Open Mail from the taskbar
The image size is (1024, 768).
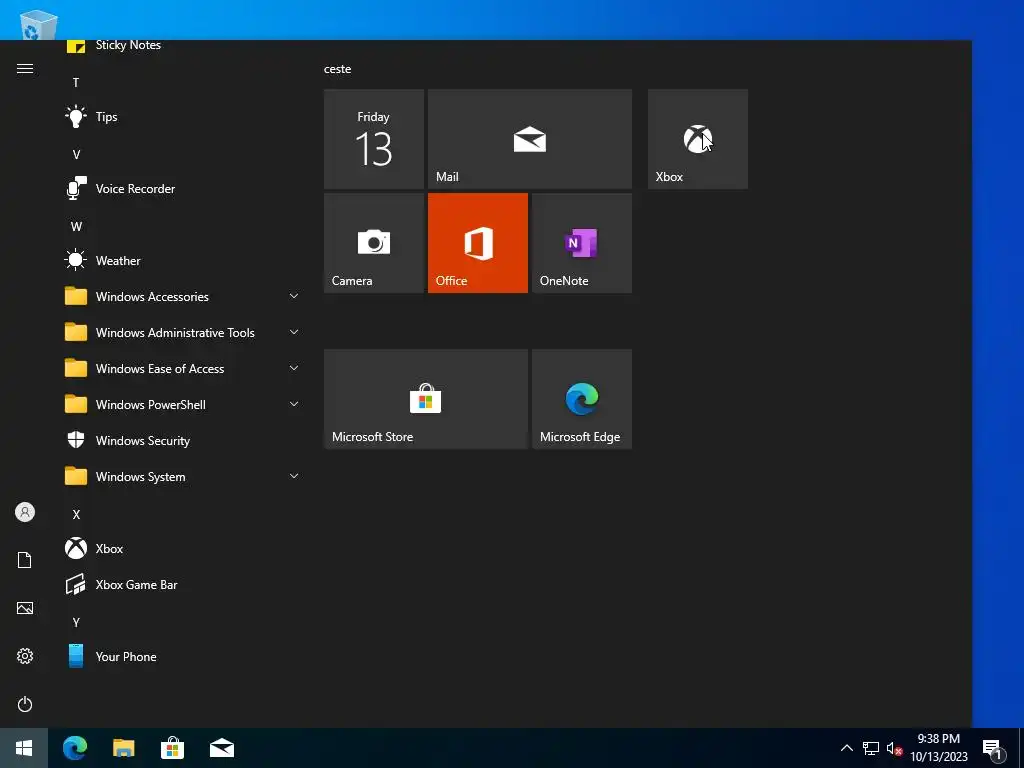point(221,748)
